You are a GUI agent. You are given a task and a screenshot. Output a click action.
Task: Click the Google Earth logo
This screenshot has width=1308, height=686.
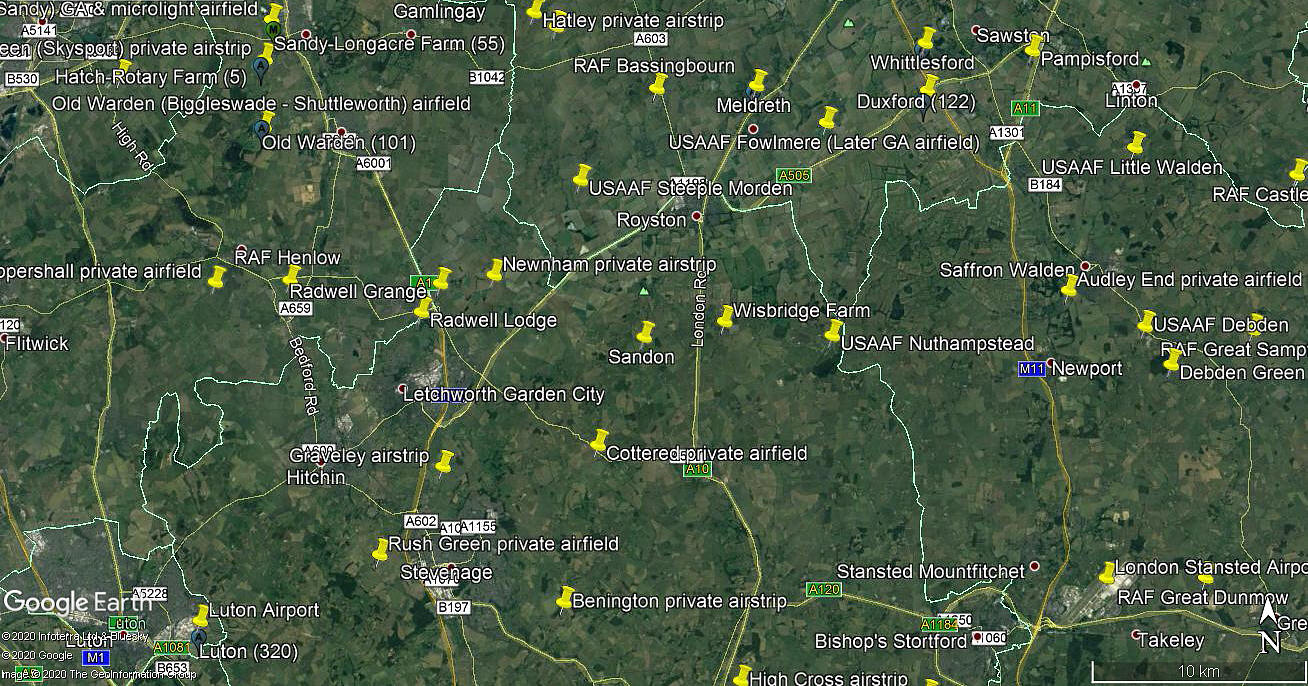[78, 602]
